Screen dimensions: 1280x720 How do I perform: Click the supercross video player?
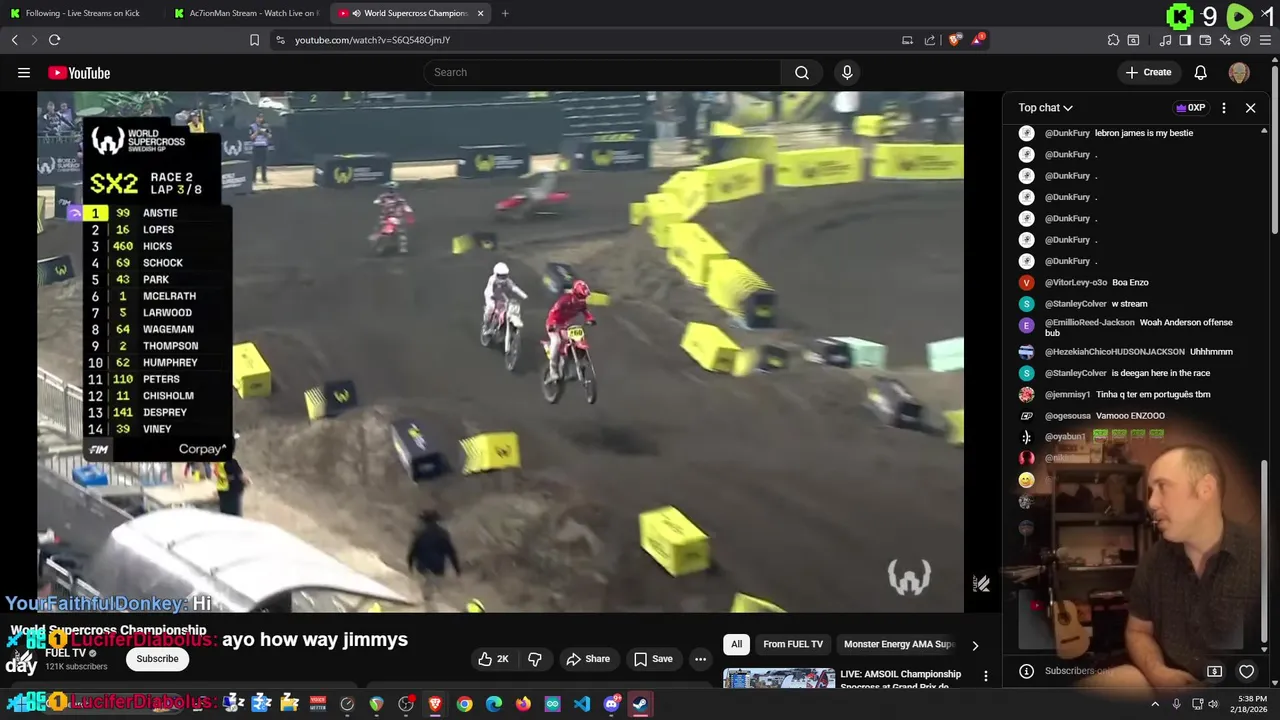point(500,351)
